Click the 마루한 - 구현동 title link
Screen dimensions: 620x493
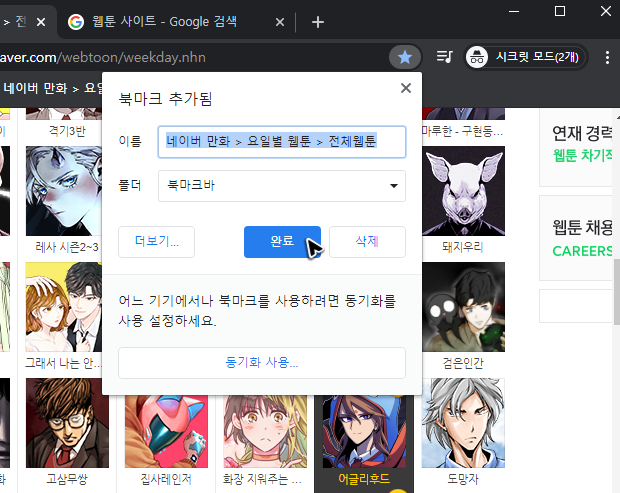tap(462, 131)
